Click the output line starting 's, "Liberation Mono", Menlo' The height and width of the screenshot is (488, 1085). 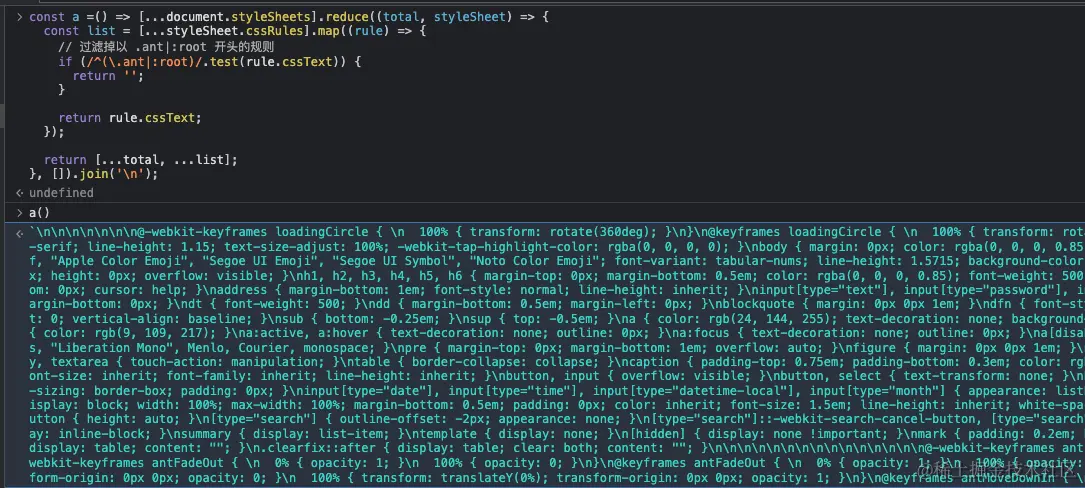(x=557, y=347)
